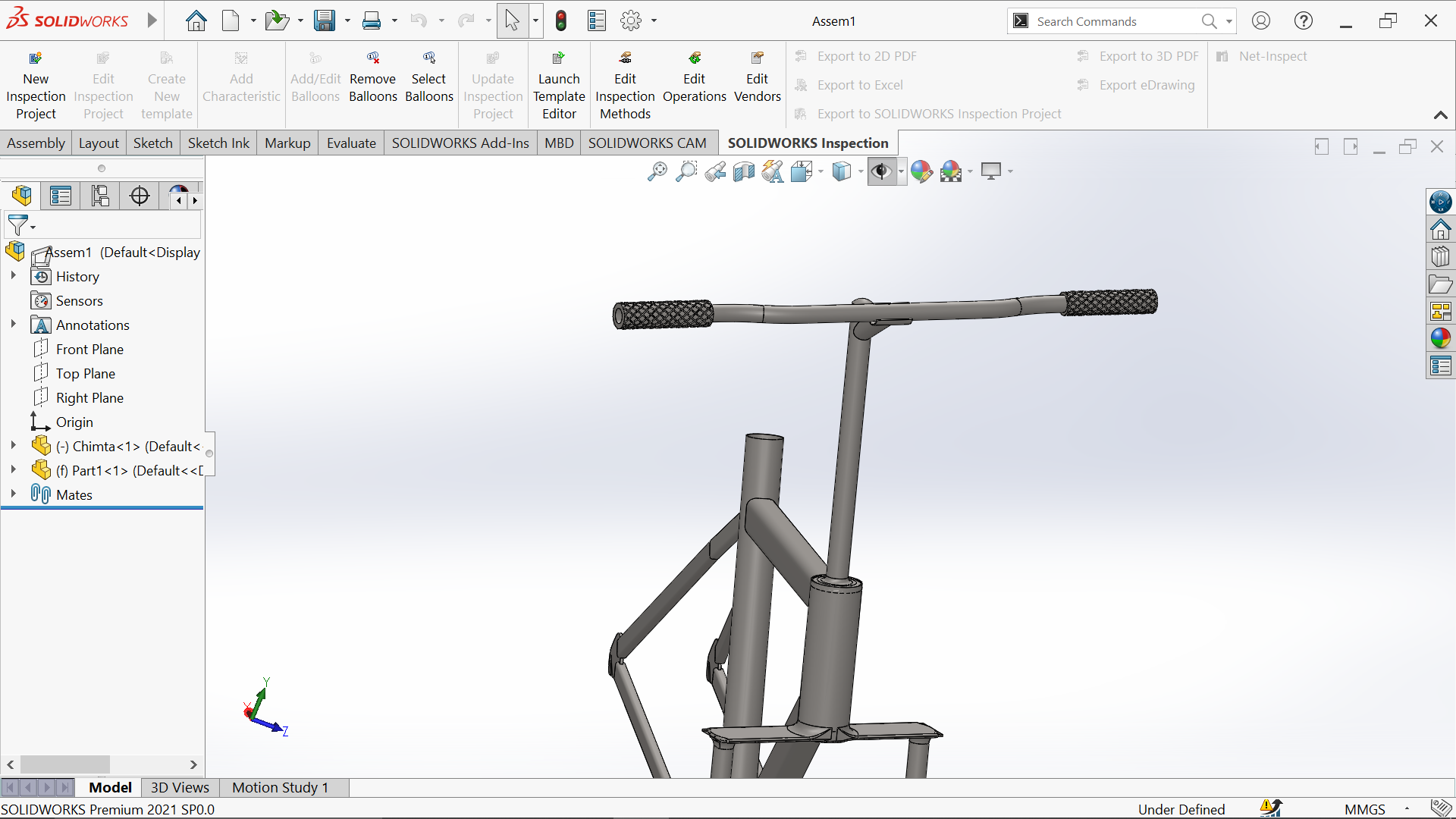1456x819 pixels.
Task: Expand the Chimta<1> component node
Action: click(13, 446)
